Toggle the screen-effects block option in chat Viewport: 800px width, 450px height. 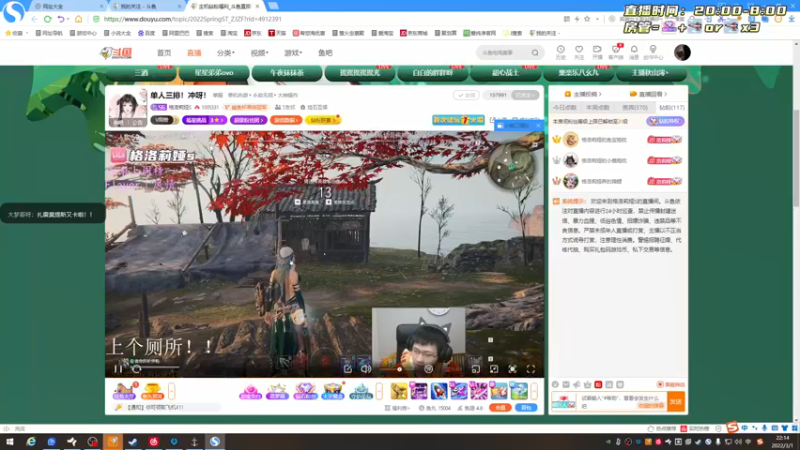(x=670, y=385)
